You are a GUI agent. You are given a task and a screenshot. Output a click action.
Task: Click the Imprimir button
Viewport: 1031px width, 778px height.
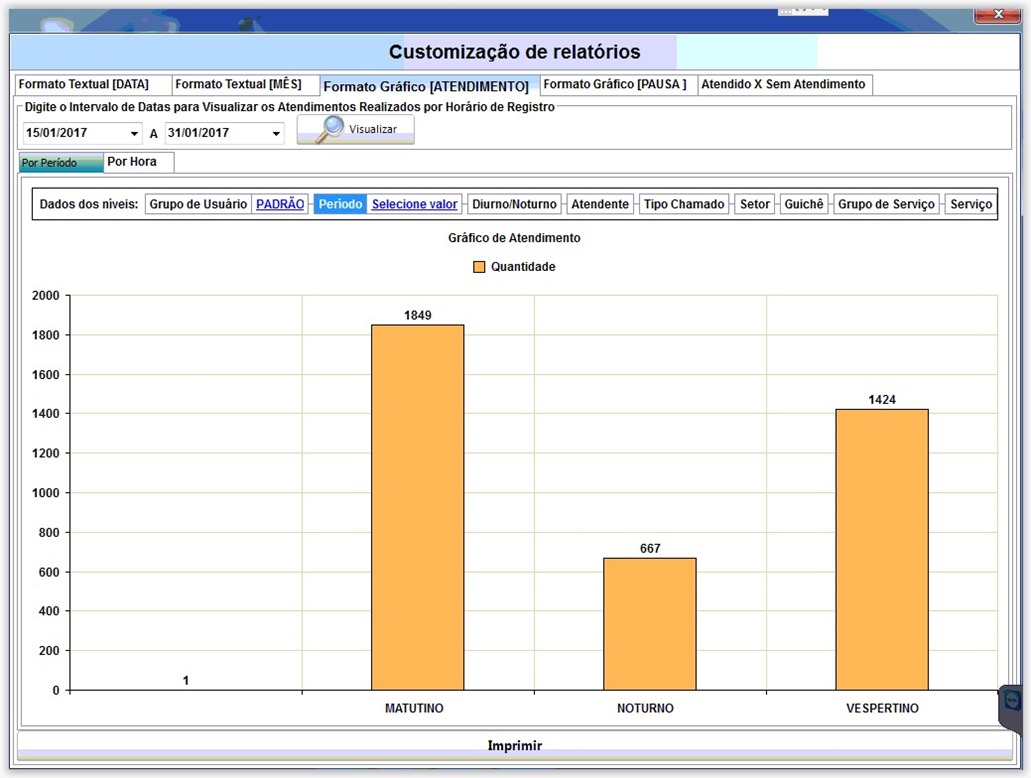point(514,746)
